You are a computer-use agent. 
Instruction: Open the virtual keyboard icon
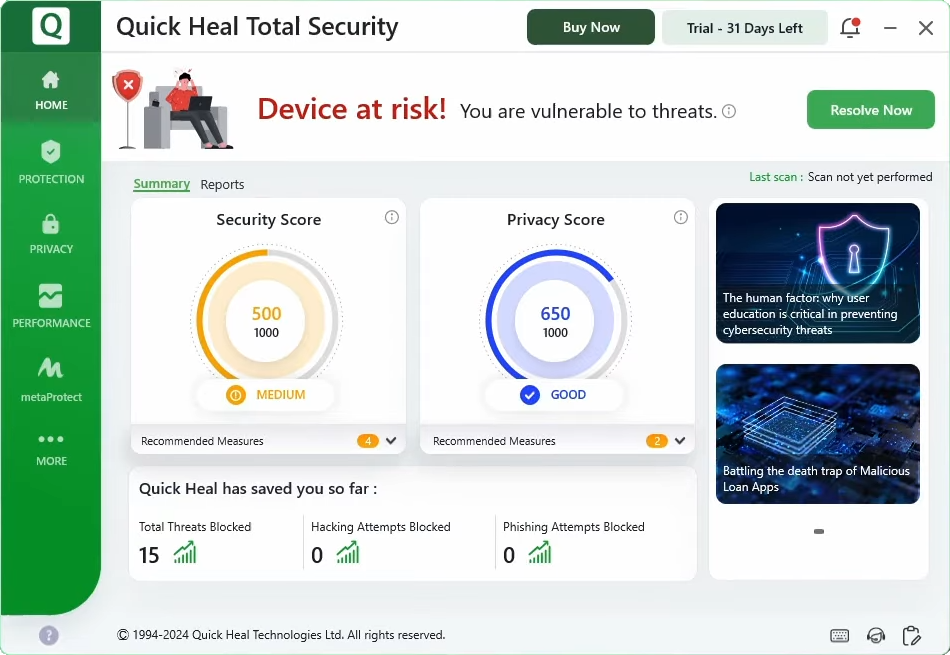click(x=840, y=635)
